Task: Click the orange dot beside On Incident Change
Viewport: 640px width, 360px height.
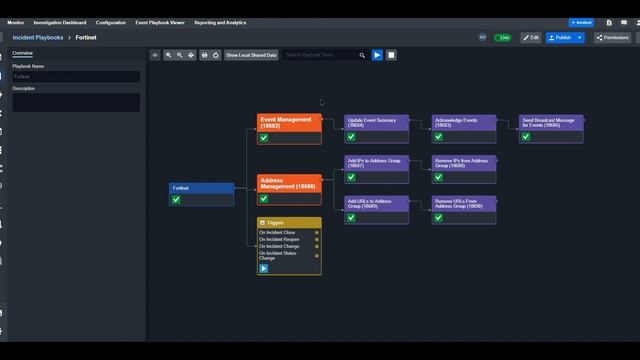Action: pos(317,247)
